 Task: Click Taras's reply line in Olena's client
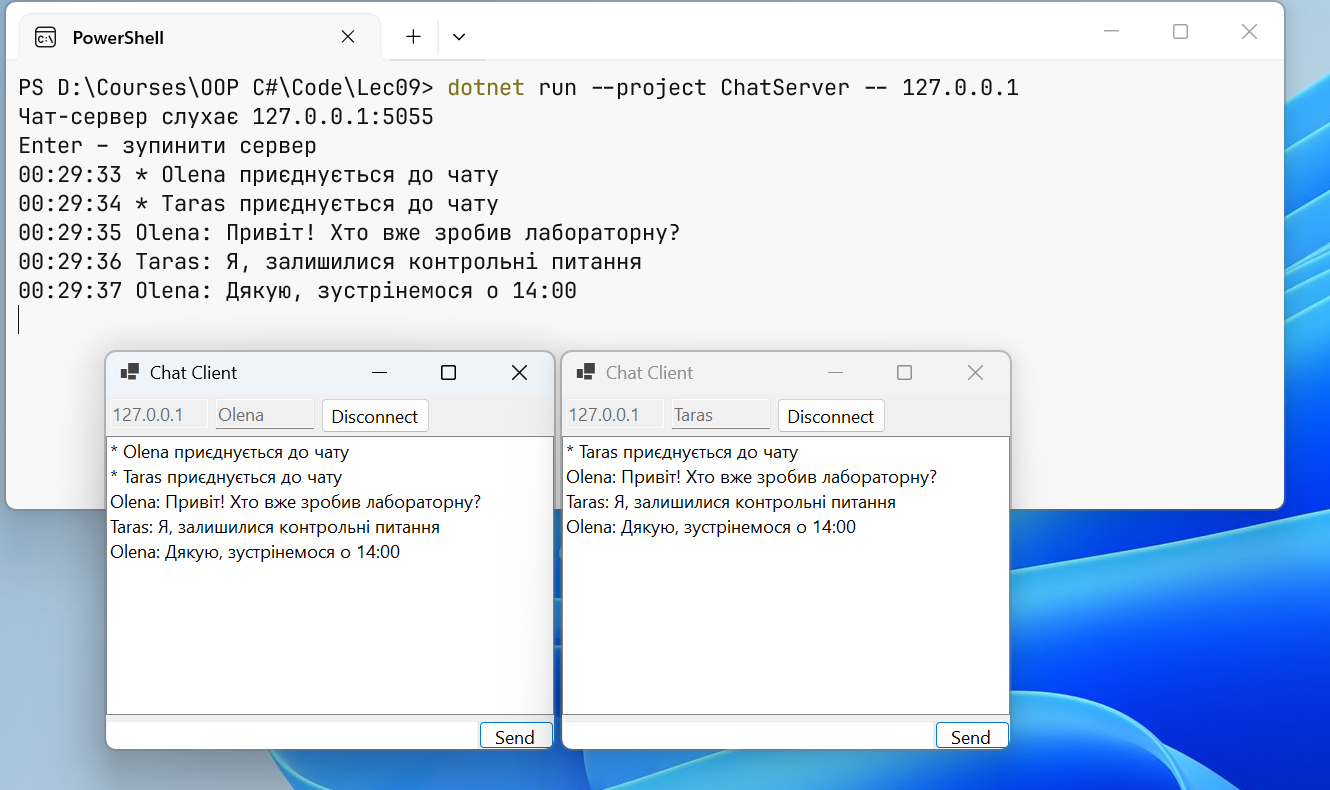pyautogui.click(x=275, y=527)
